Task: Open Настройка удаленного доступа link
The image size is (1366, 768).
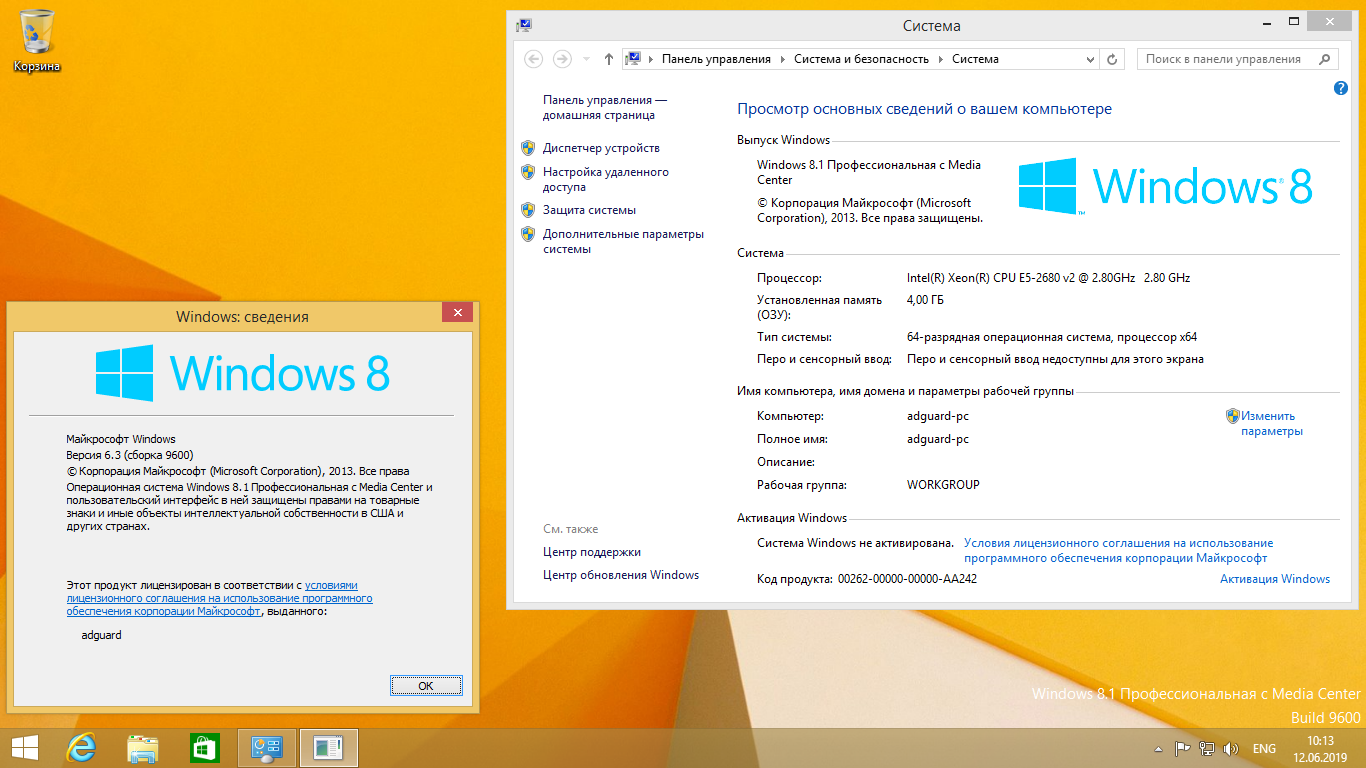Action: [x=606, y=179]
